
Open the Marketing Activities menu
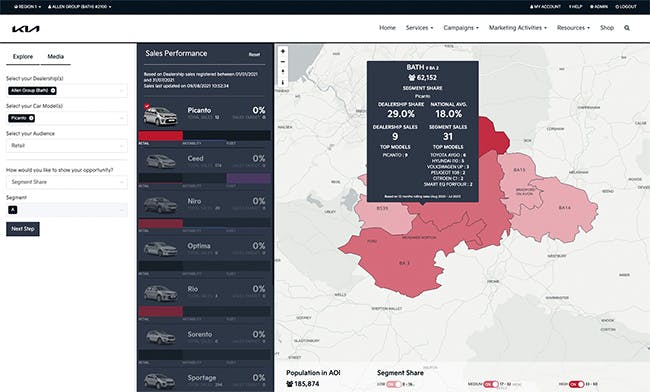(517, 28)
